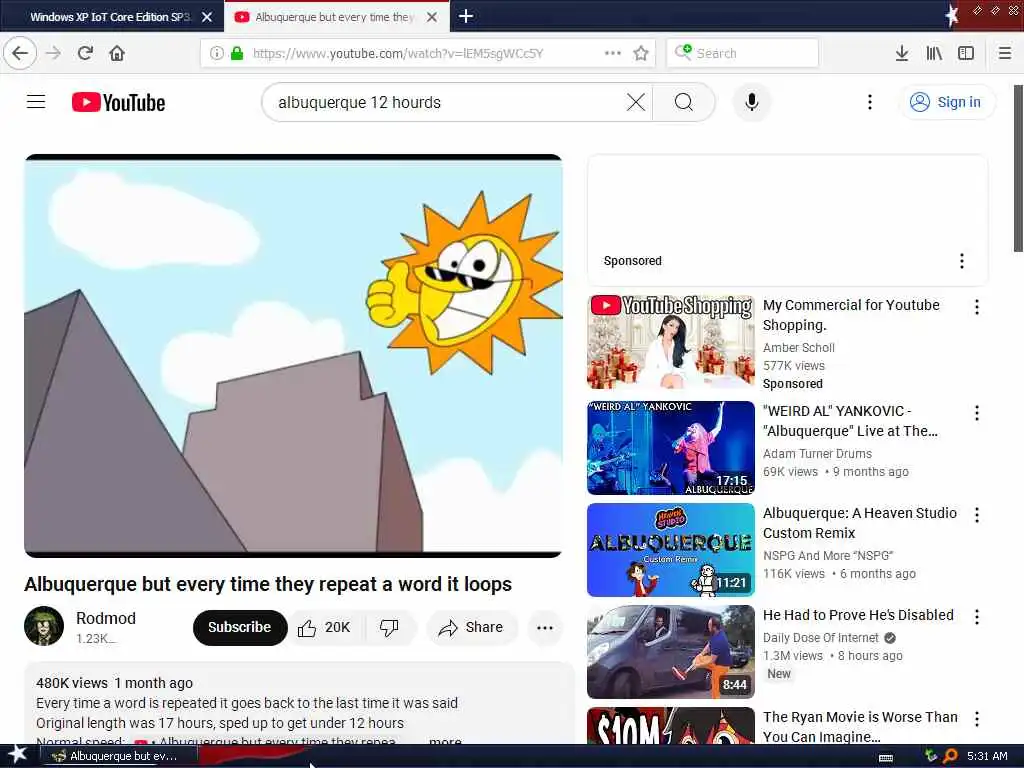Open more actions under the video
Image resolution: width=1024 pixels, height=768 pixels.
click(x=545, y=628)
